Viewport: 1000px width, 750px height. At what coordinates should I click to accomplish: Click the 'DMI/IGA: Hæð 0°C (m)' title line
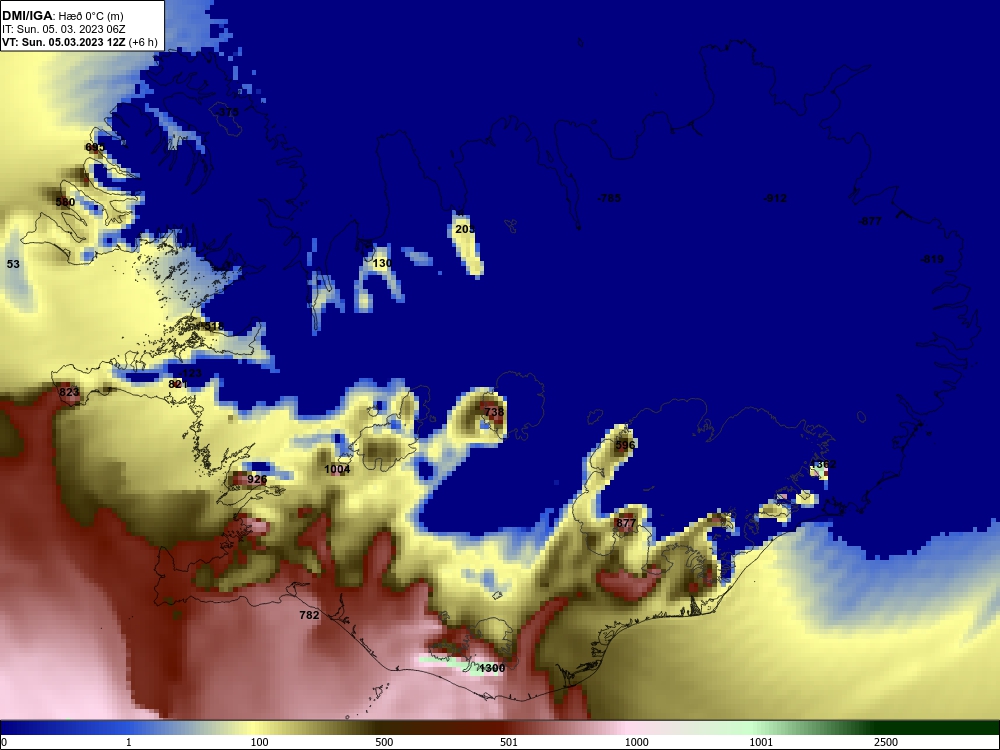[62, 16]
